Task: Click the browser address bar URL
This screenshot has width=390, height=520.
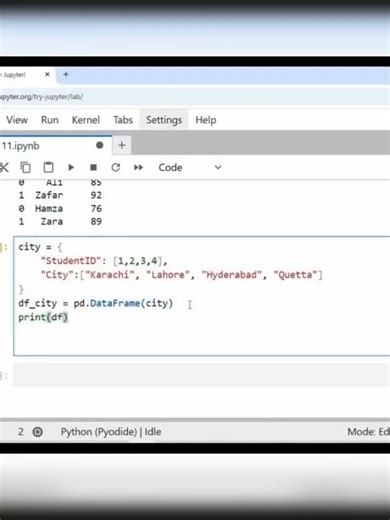Action: 41,97
